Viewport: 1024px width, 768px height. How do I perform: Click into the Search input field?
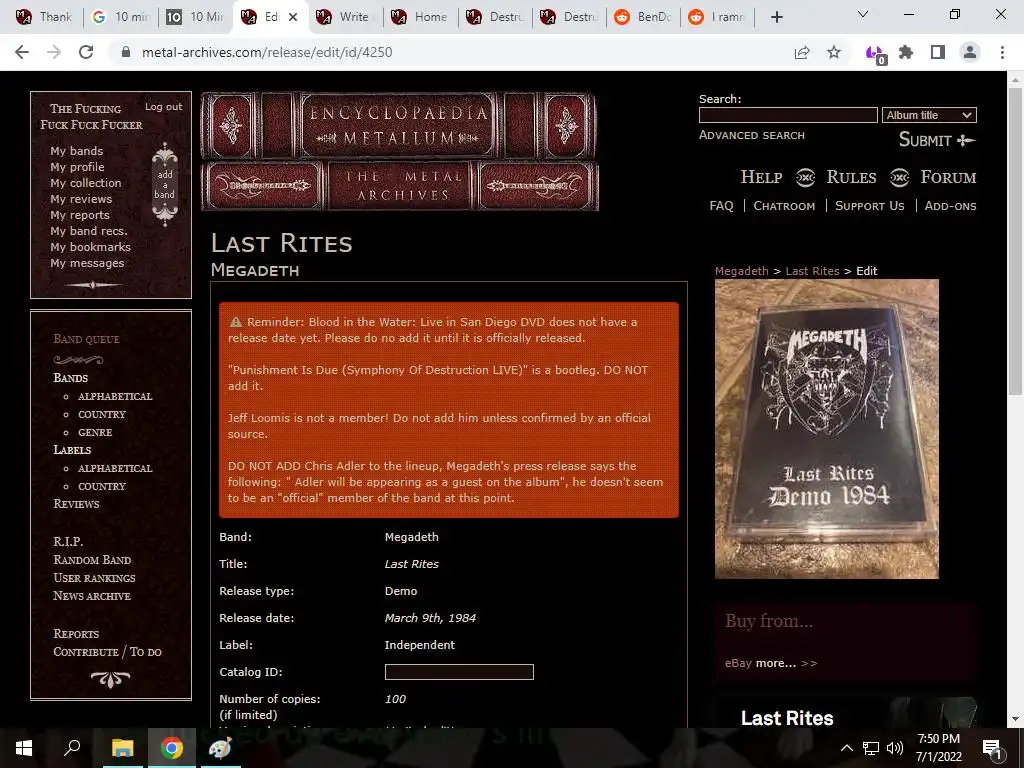(x=788, y=115)
